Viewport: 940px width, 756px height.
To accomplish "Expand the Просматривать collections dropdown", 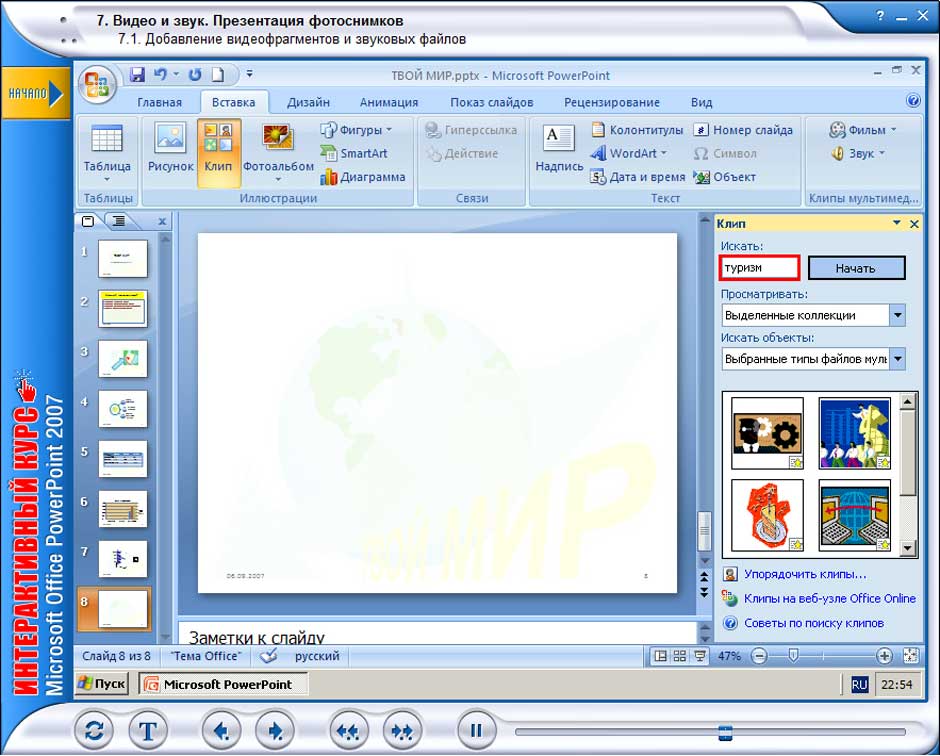I will (x=897, y=315).
